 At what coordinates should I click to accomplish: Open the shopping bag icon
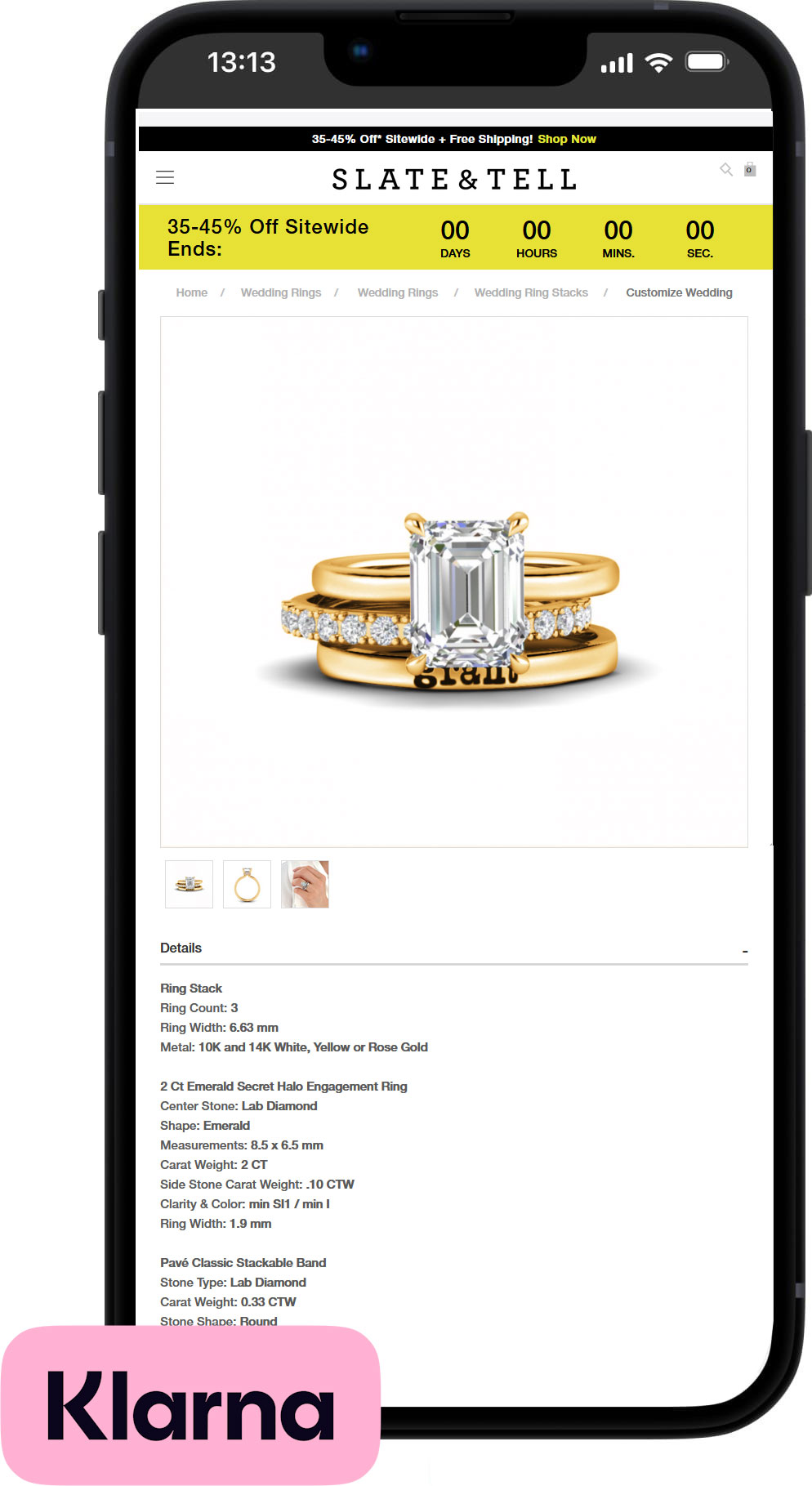[750, 169]
